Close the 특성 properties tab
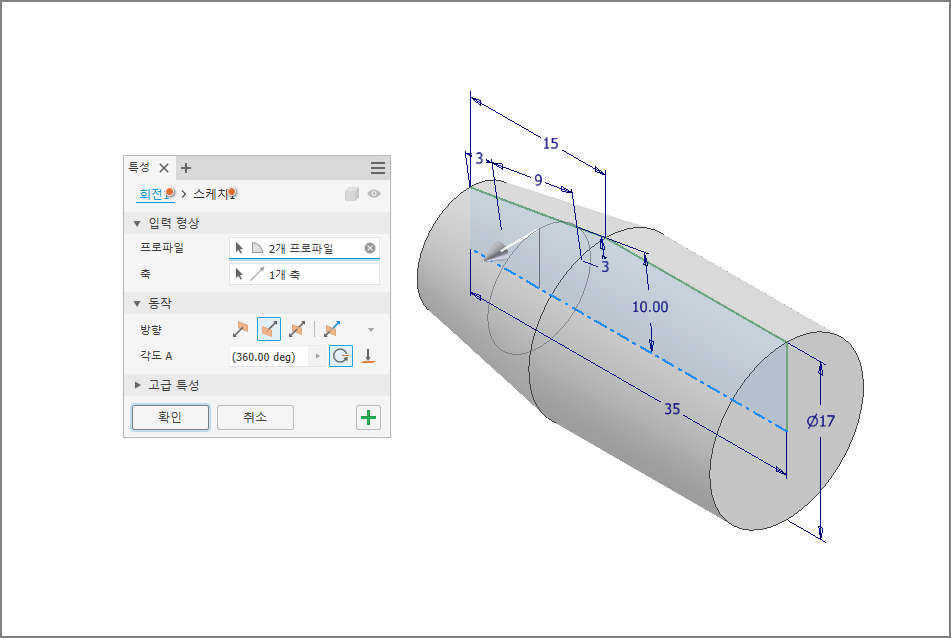 coord(164,168)
